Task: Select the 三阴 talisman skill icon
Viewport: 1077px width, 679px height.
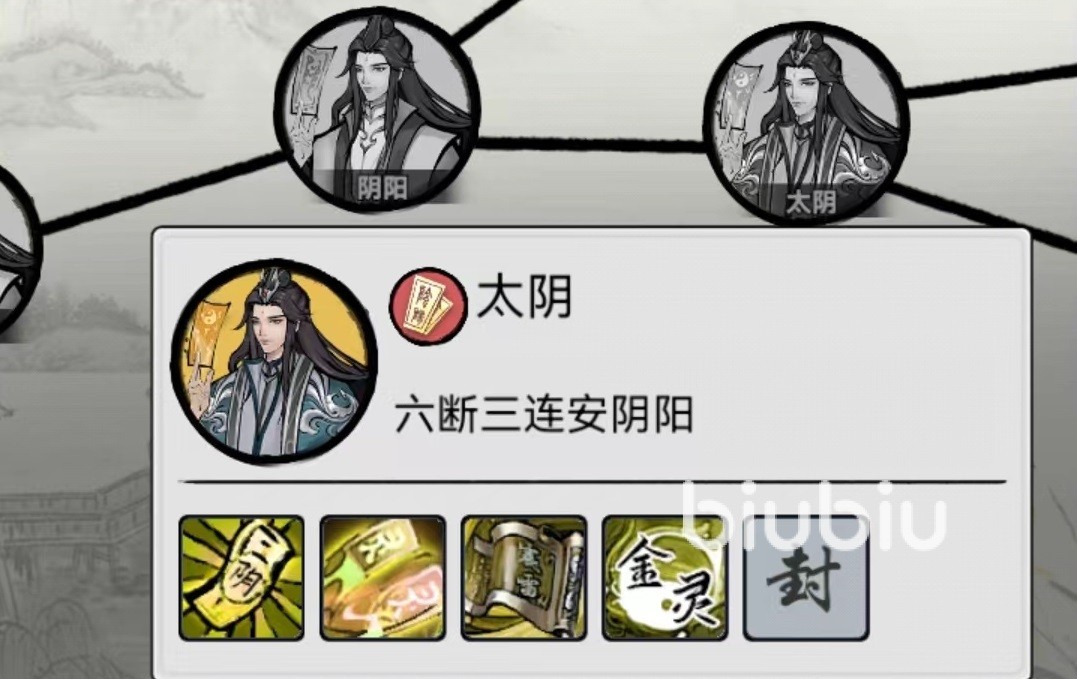Action: tap(241, 578)
